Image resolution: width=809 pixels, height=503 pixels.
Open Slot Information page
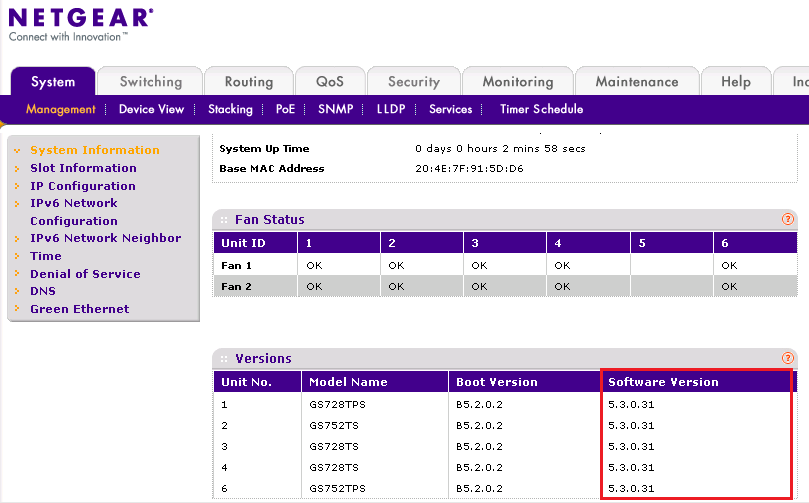point(83,168)
